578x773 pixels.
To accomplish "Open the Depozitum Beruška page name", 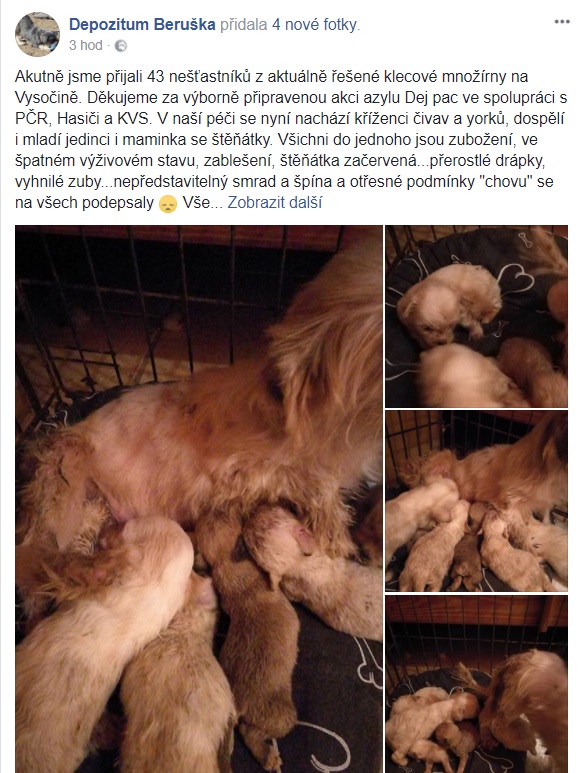I will (142, 24).
